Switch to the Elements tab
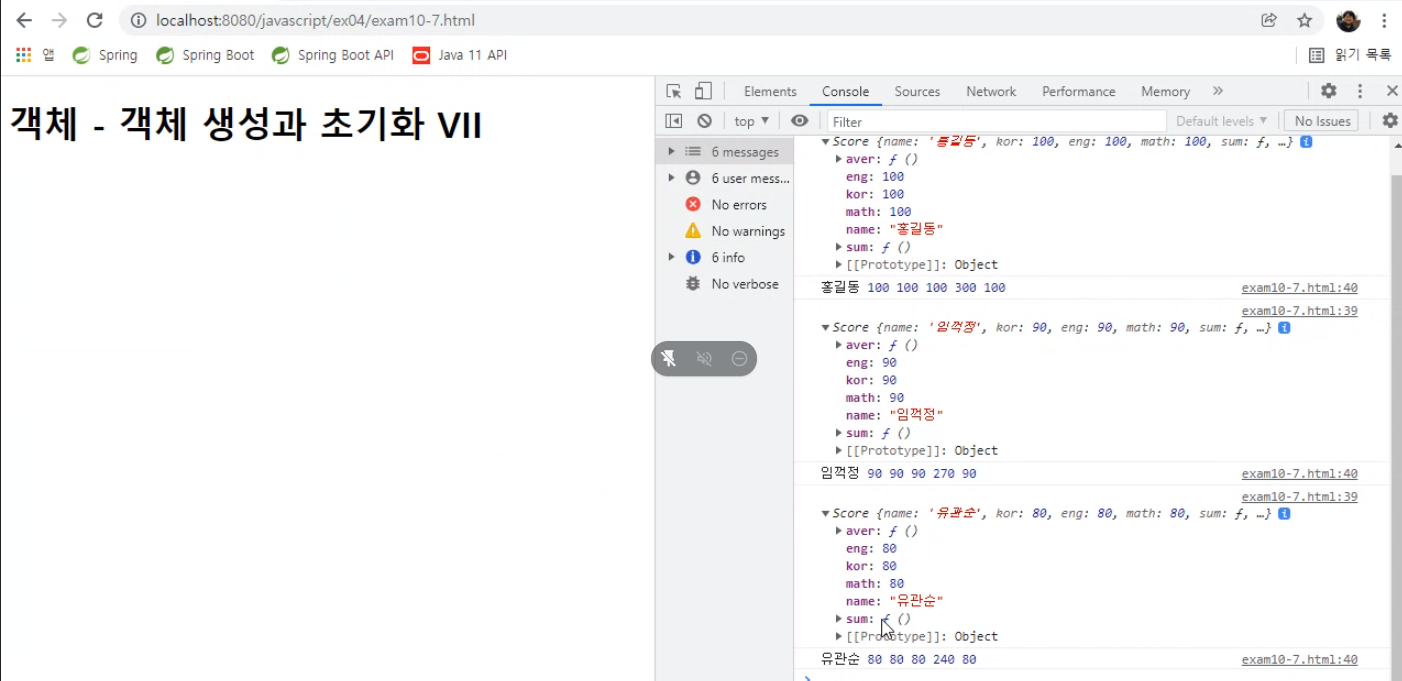This screenshot has width=1402, height=681. click(x=770, y=91)
